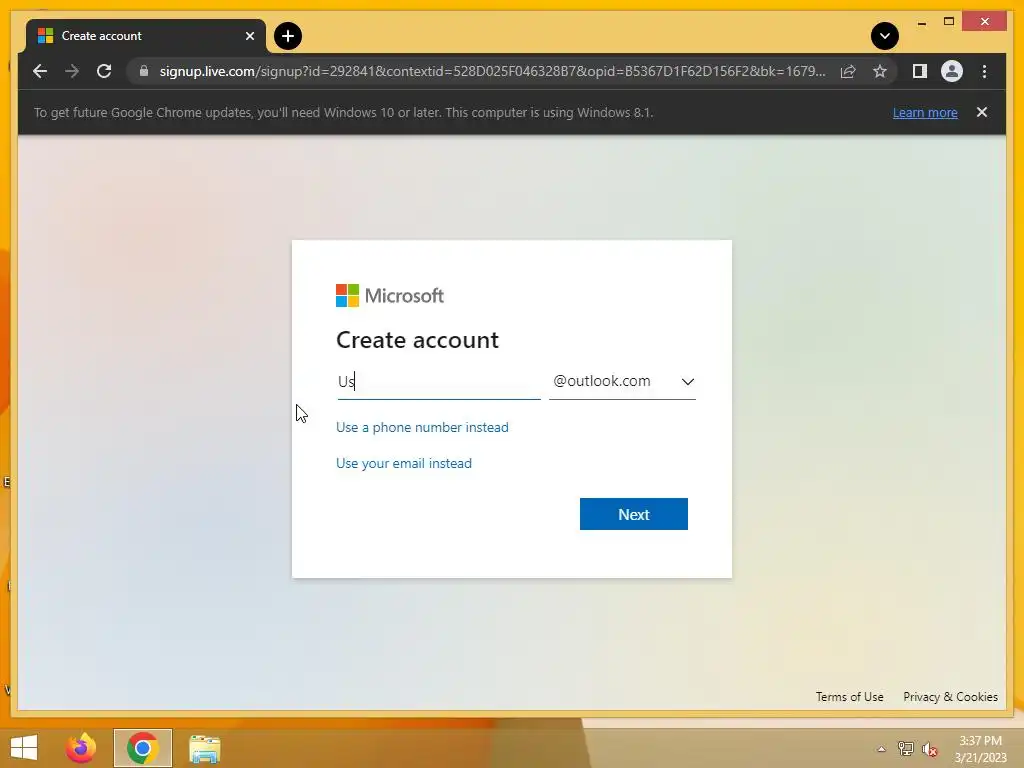The height and width of the screenshot is (768, 1024).
Task: Expand the @outlook.com domain dropdown
Action: pos(622,381)
